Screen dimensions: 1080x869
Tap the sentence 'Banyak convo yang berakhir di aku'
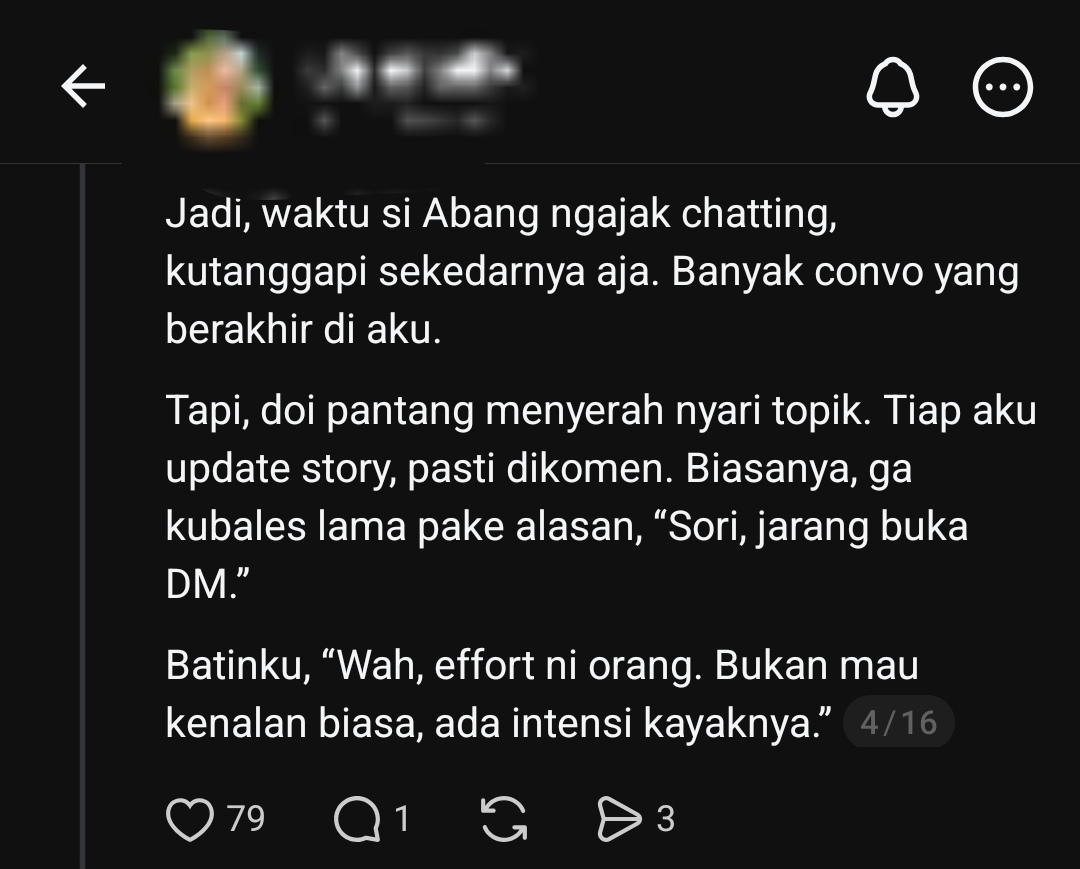[592, 301]
